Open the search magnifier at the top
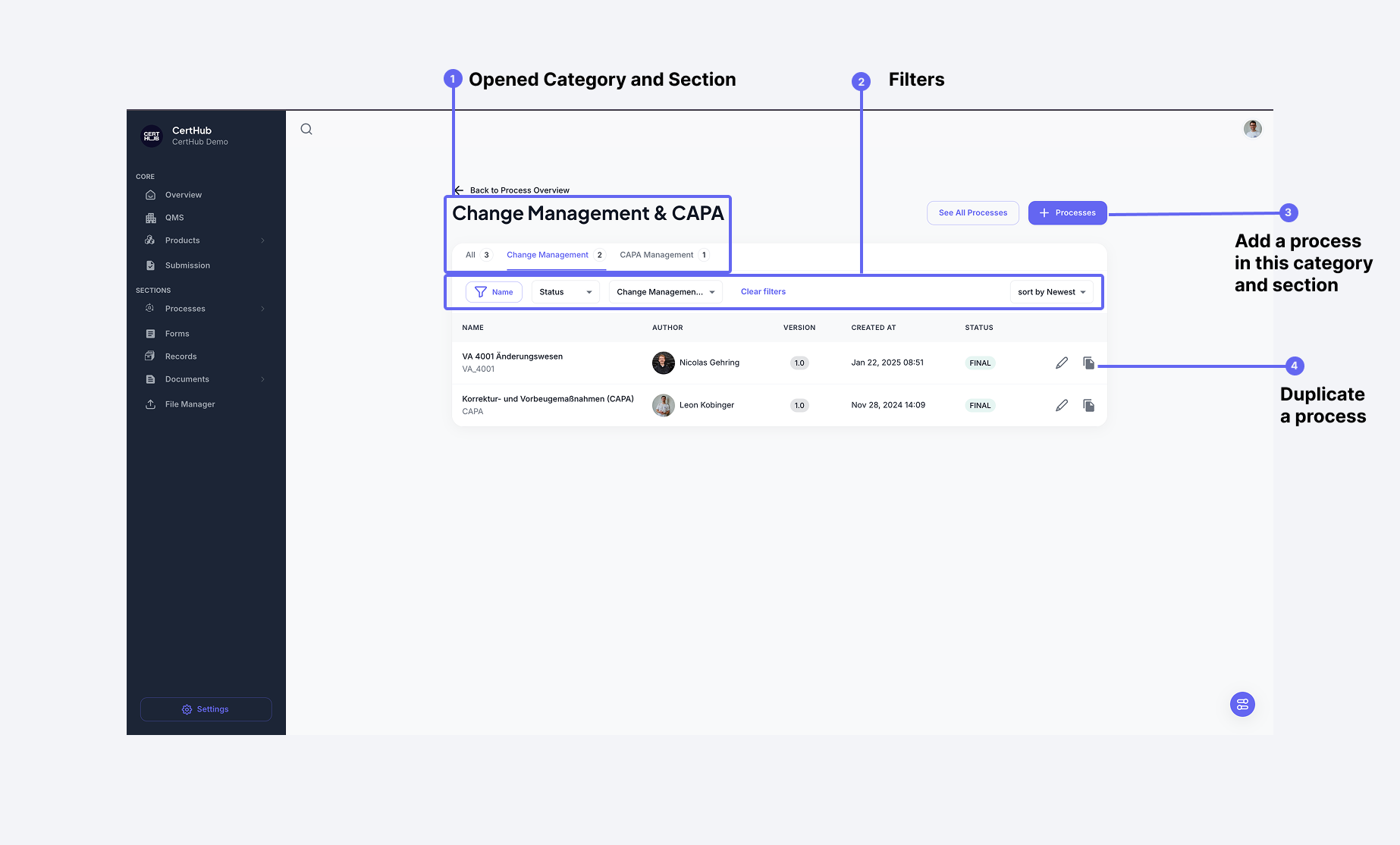 click(306, 128)
